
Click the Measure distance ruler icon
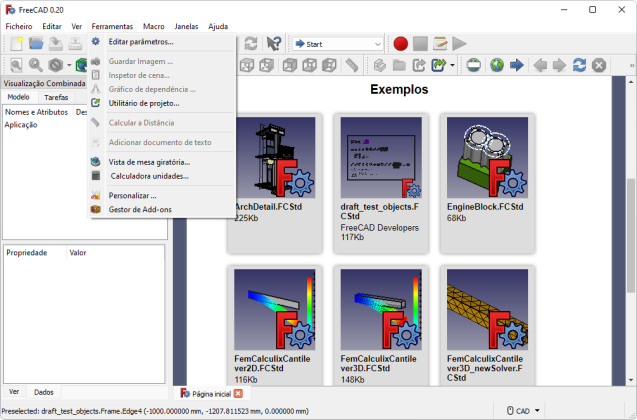(x=351, y=65)
